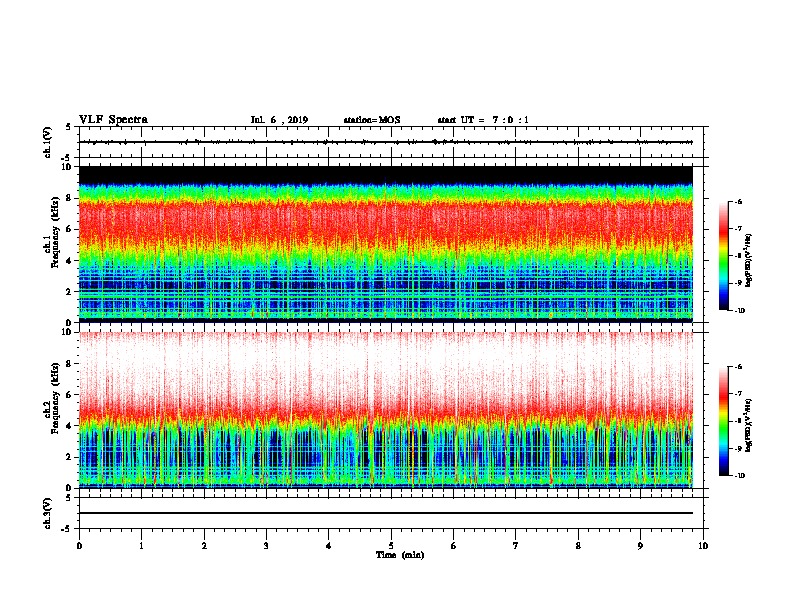Image resolution: width=792 pixels, height=612 pixels.
Task: Click the ch.1 color bar "log(PSD)" label
Action: 749,260
